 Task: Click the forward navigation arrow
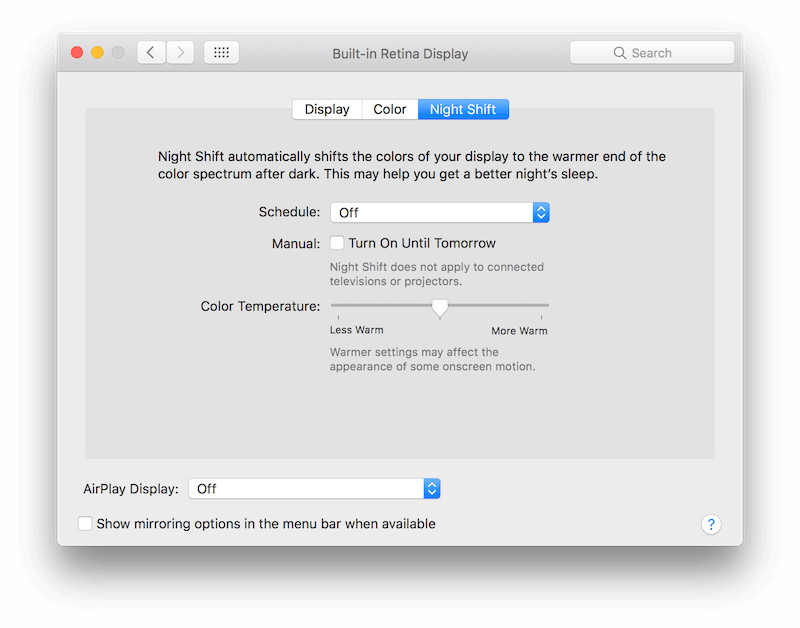click(x=180, y=52)
